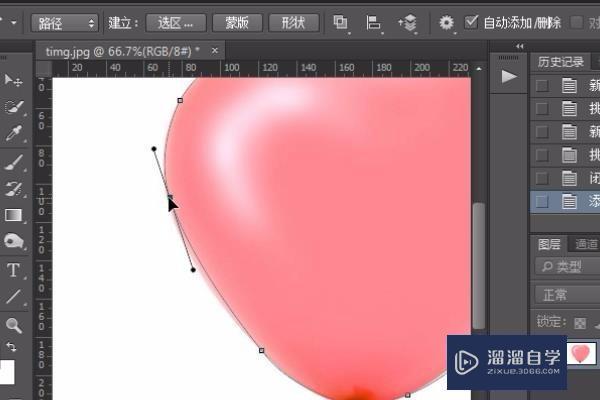Open tool preset picker arrow
600x400 pixels.
tap(14, 23)
